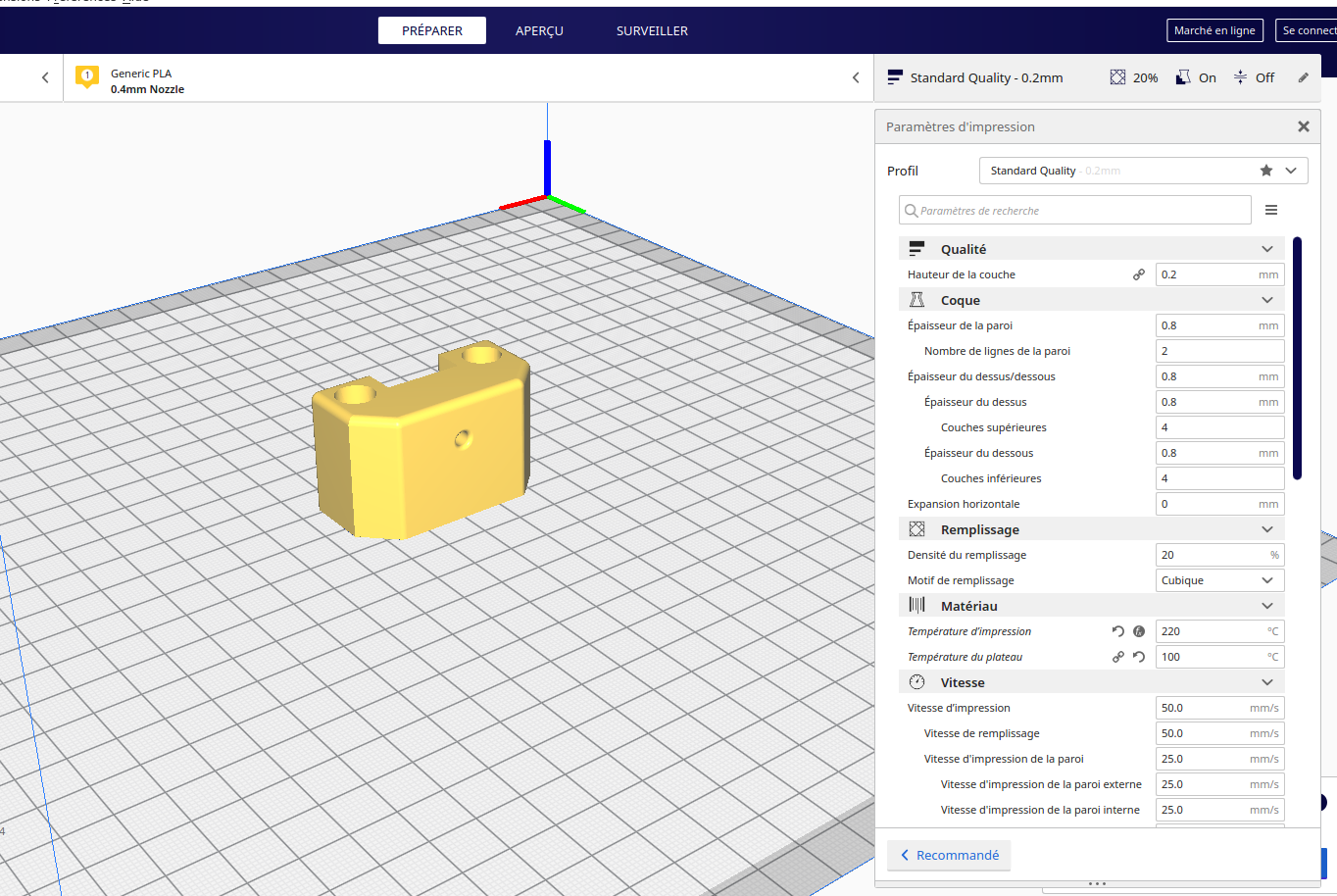1337x896 pixels.
Task: Edit Densité du remplissage value
Action: tap(1219, 555)
